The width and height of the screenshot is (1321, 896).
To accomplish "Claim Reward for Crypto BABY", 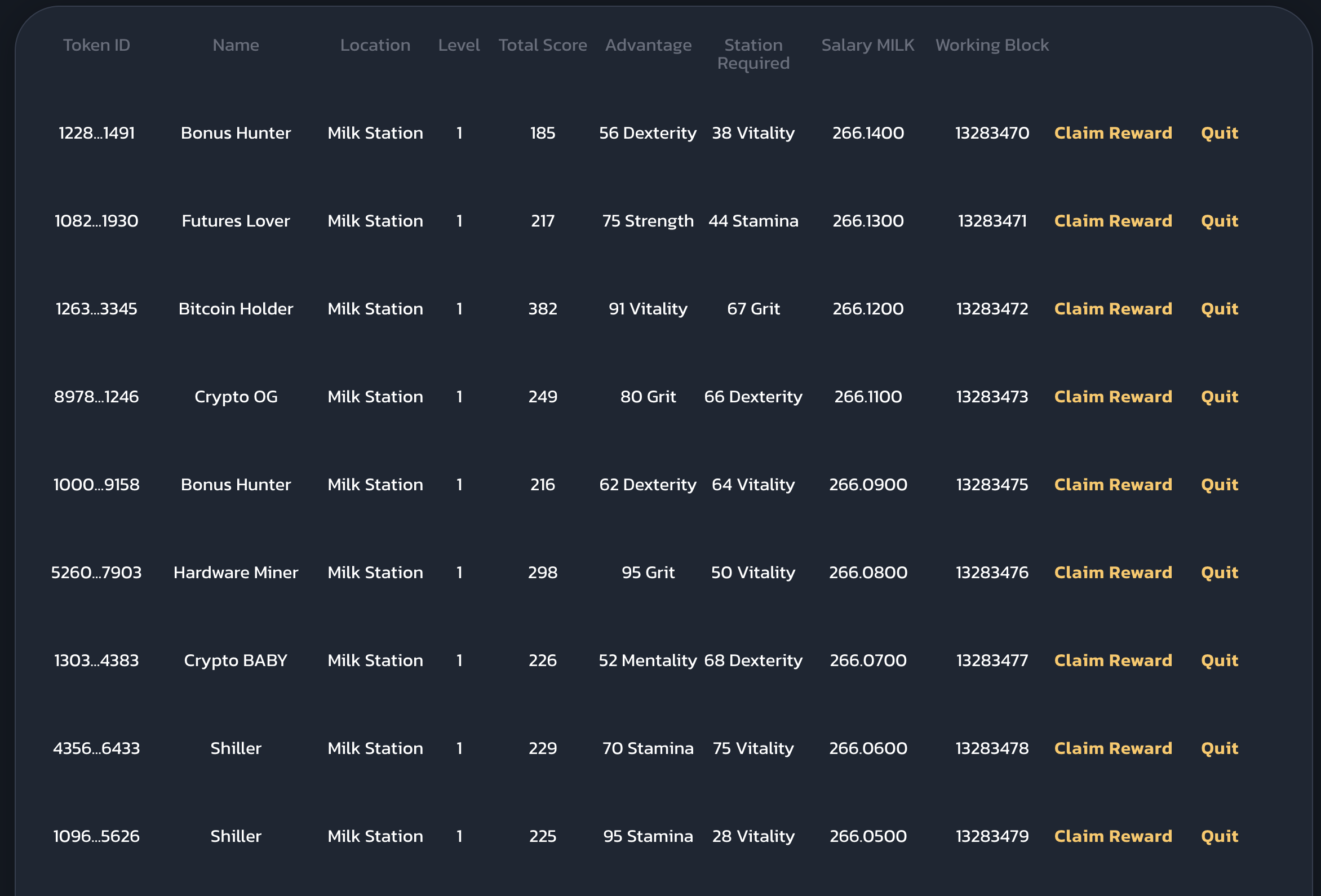I will 1112,660.
